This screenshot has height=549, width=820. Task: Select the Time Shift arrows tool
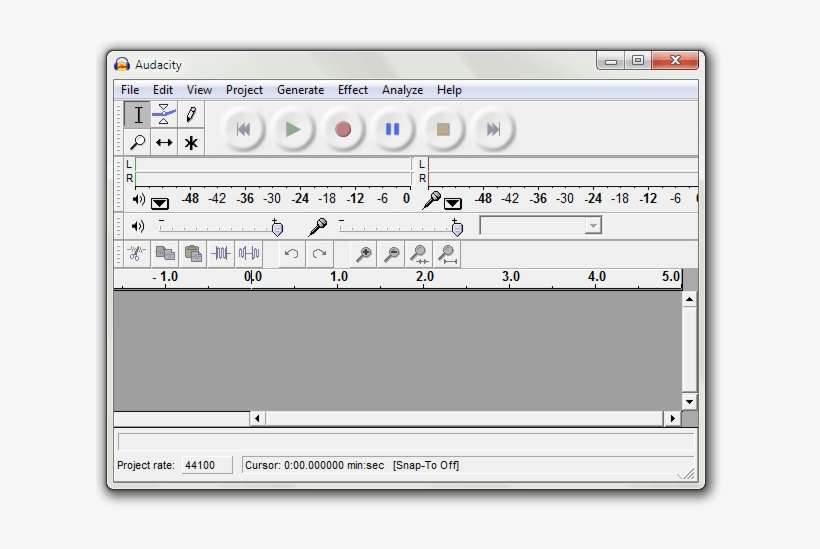pos(164,142)
